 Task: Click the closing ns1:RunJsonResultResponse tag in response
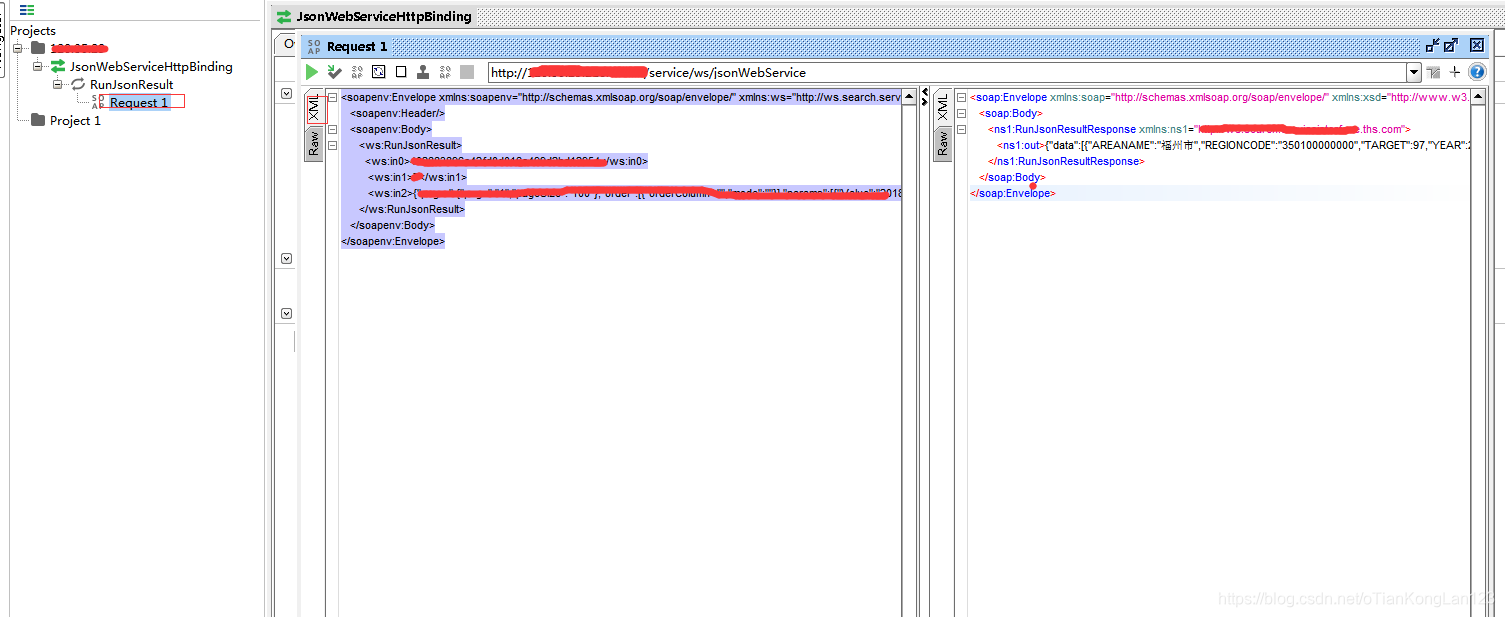[1066, 161]
